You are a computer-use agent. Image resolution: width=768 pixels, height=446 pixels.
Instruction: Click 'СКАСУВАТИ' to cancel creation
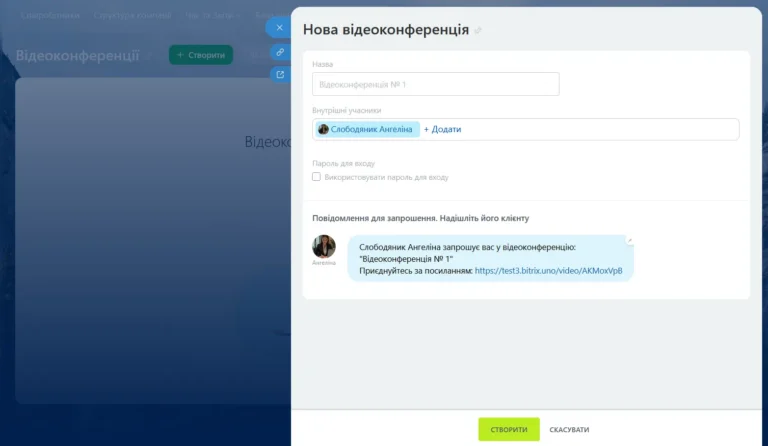pos(569,429)
